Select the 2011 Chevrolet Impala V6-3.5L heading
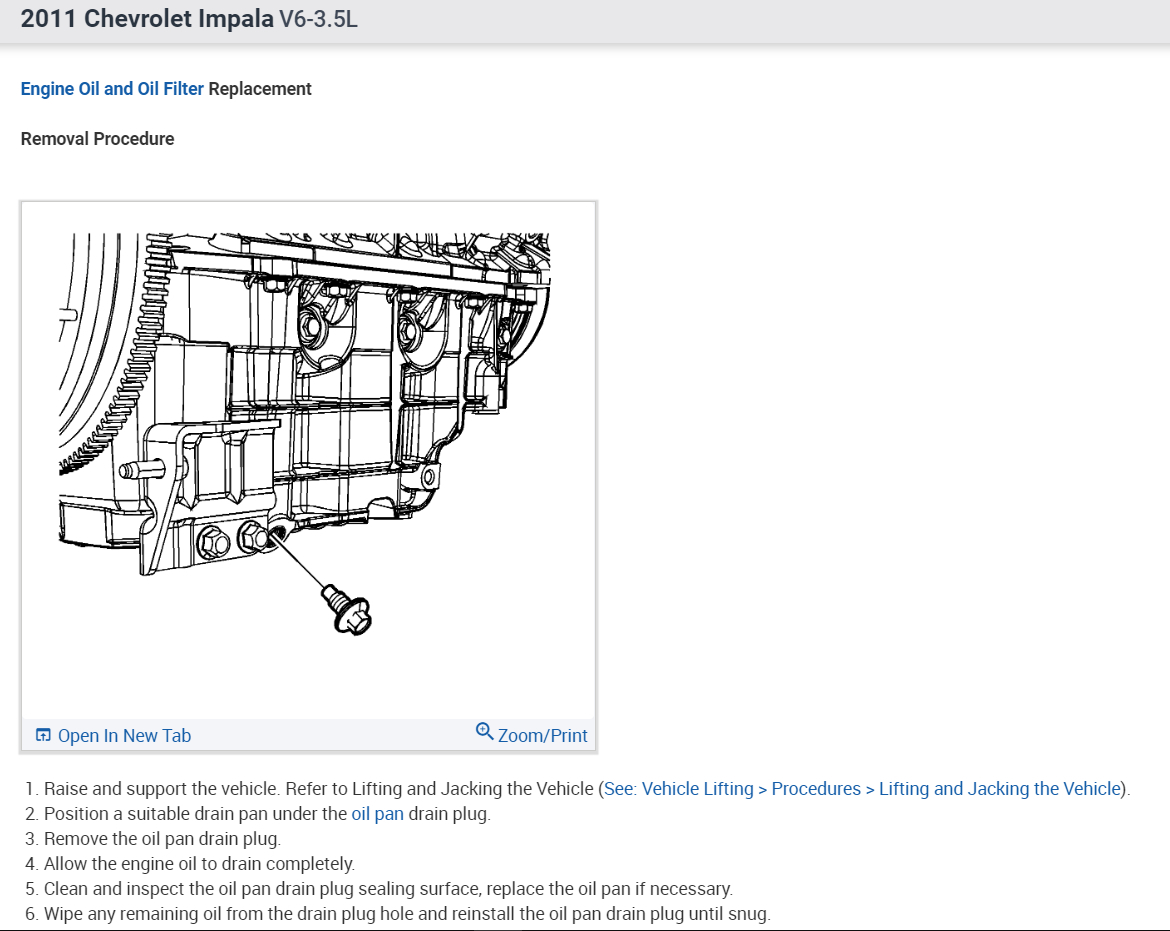This screenshot has width=1170, height=931. tap(189, 19)
